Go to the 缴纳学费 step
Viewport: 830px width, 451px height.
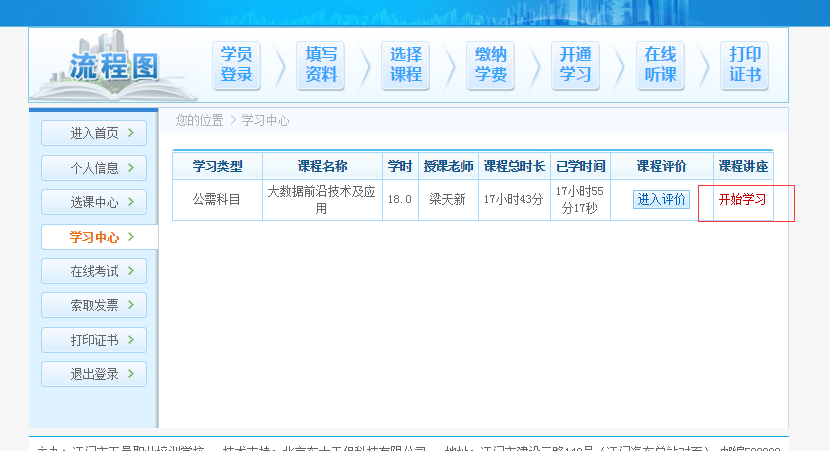490,65
